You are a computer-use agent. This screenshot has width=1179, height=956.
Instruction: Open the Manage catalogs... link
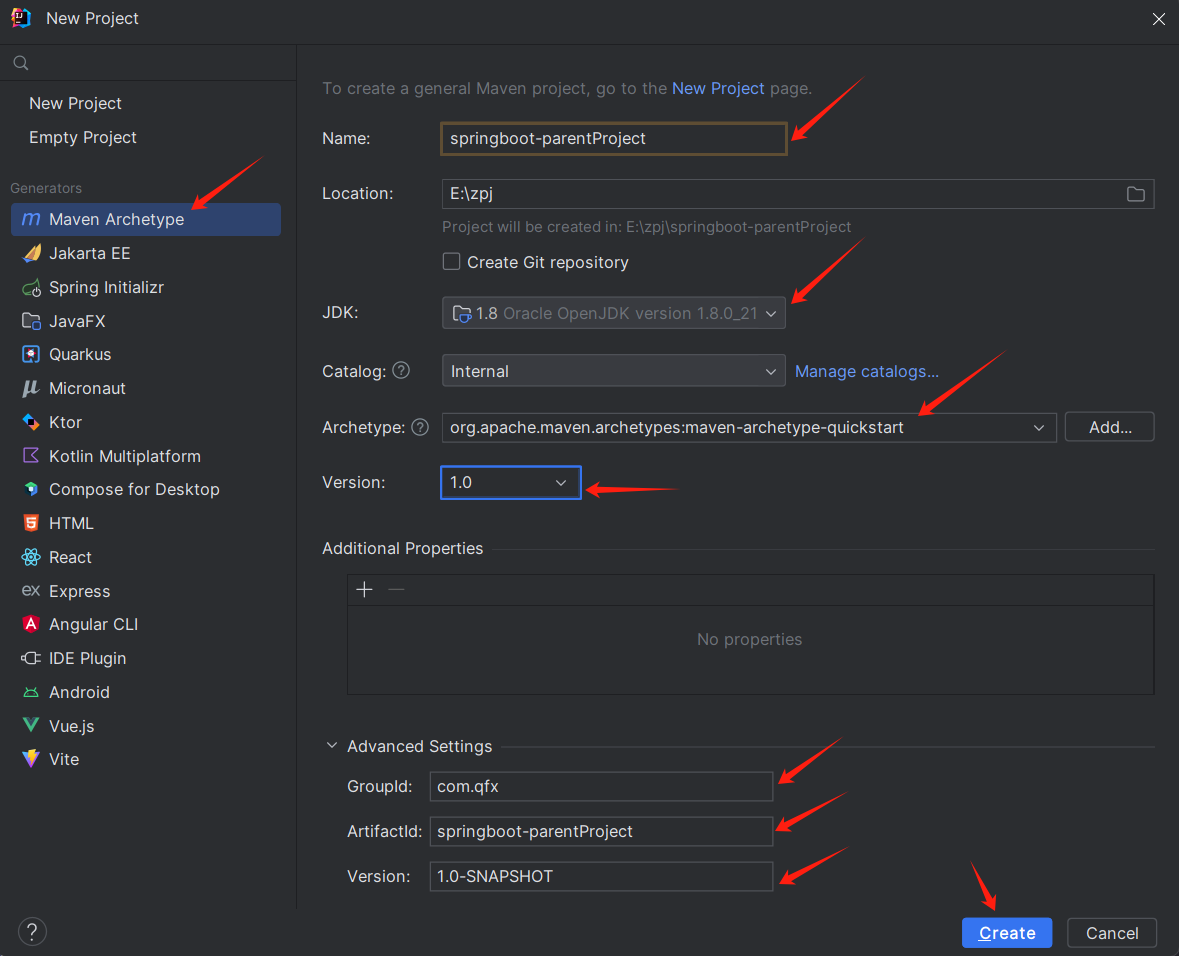point(867,371)
